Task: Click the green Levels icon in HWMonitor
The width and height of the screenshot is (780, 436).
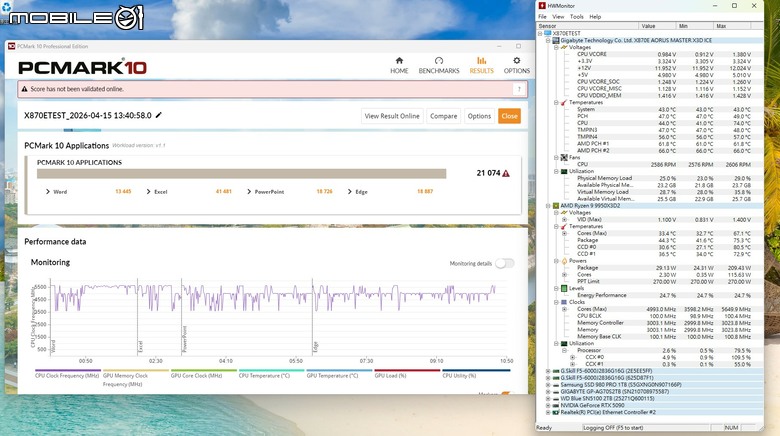Action: (564, 288)
